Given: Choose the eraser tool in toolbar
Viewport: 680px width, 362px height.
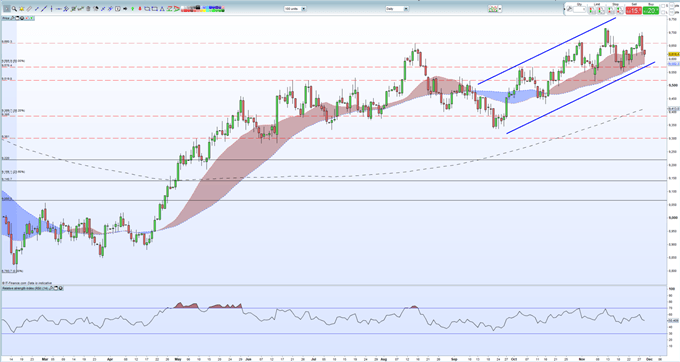Looking at the screenshot, I should click(29, 9).
